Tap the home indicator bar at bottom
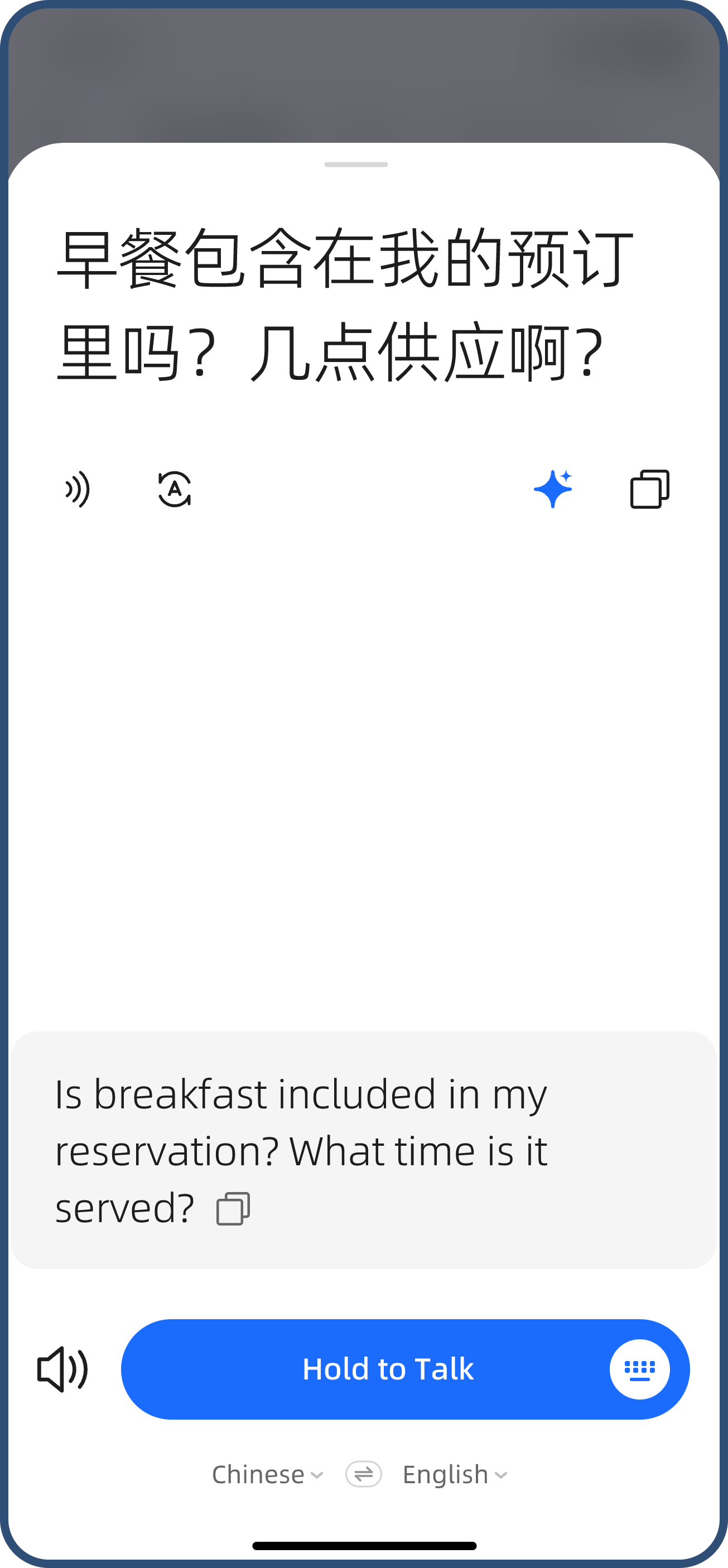 tap(364, 1546)
